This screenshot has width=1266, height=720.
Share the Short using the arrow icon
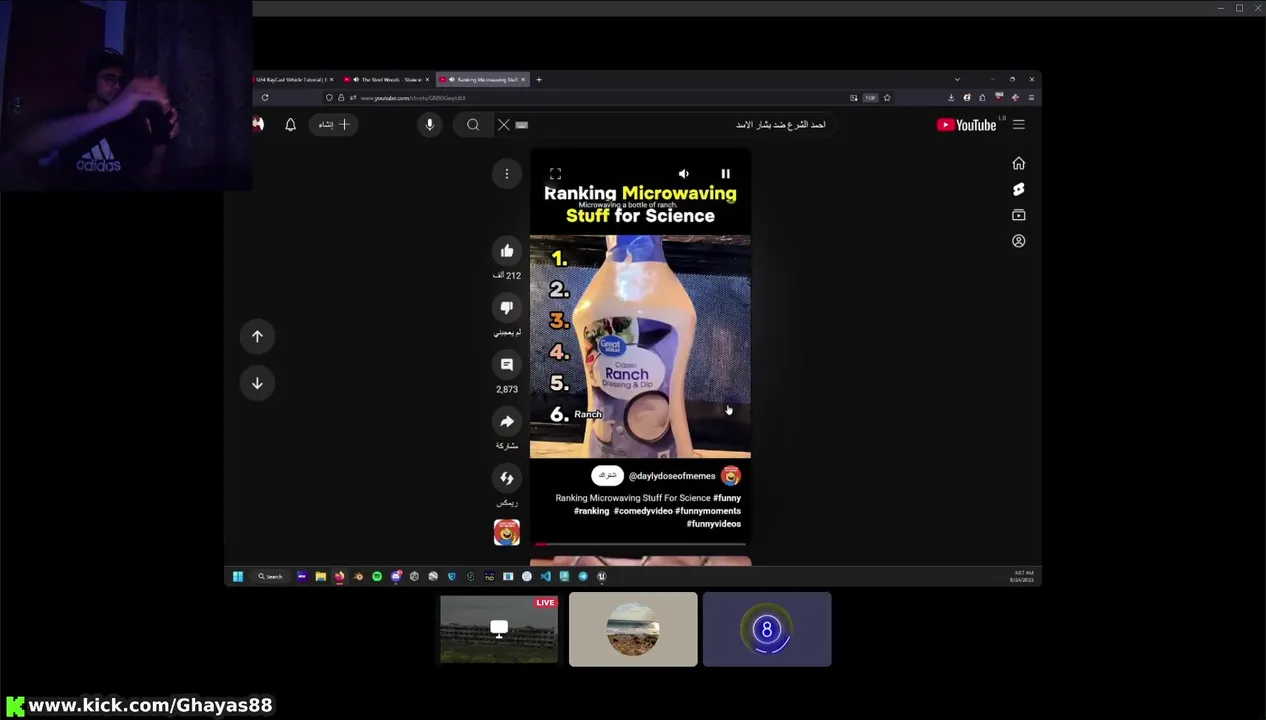point(507,422)
